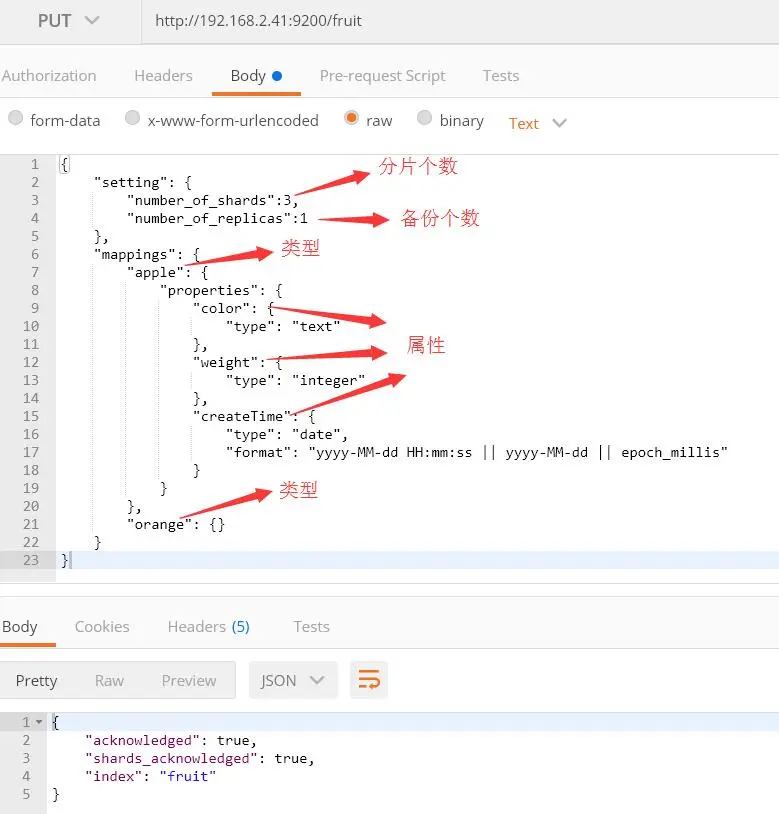Choose the Pretty response view
779x814 pixels.
pyautogui.click(x=36, y=681)
